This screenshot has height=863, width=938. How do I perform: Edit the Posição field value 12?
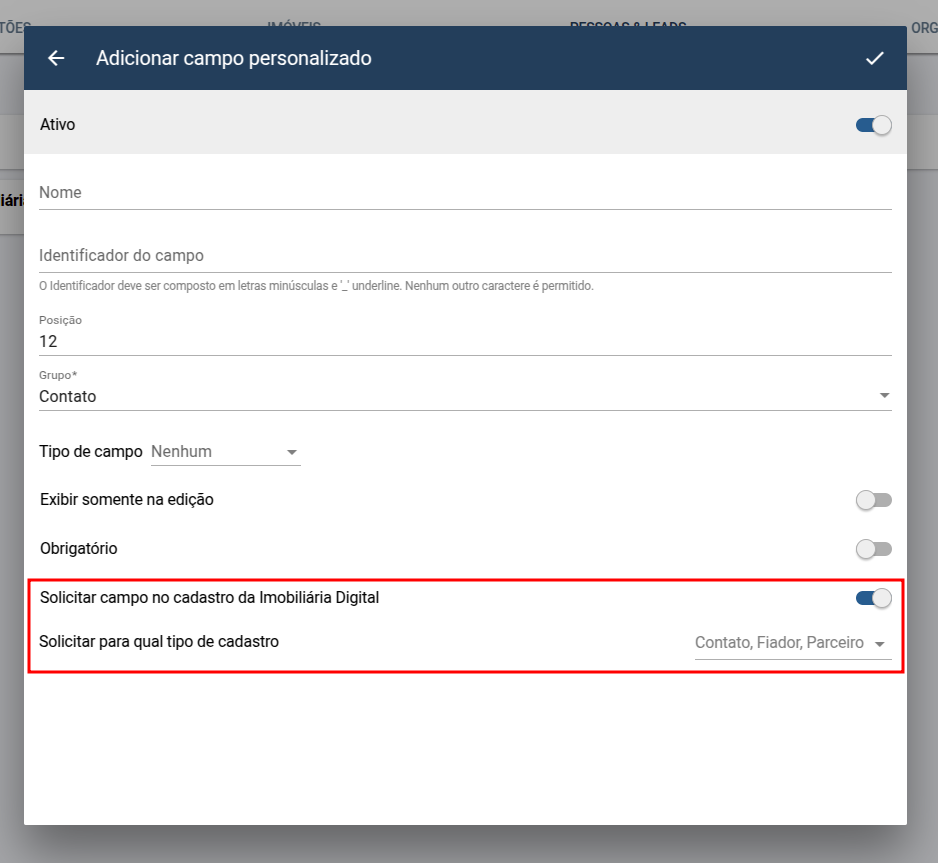click(465, 341)
